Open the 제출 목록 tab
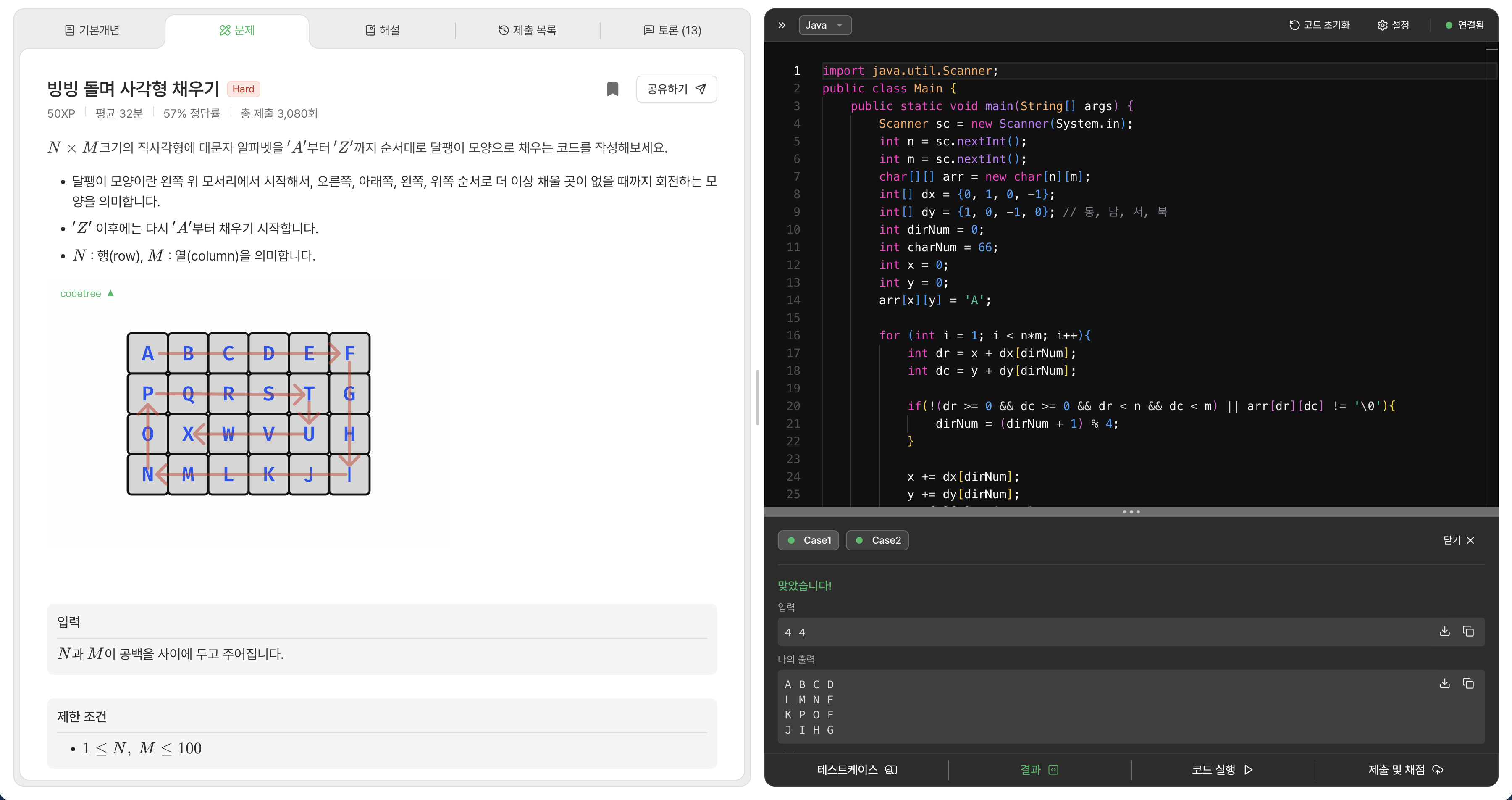This screenshot has height=800, width=1512. 528,31
